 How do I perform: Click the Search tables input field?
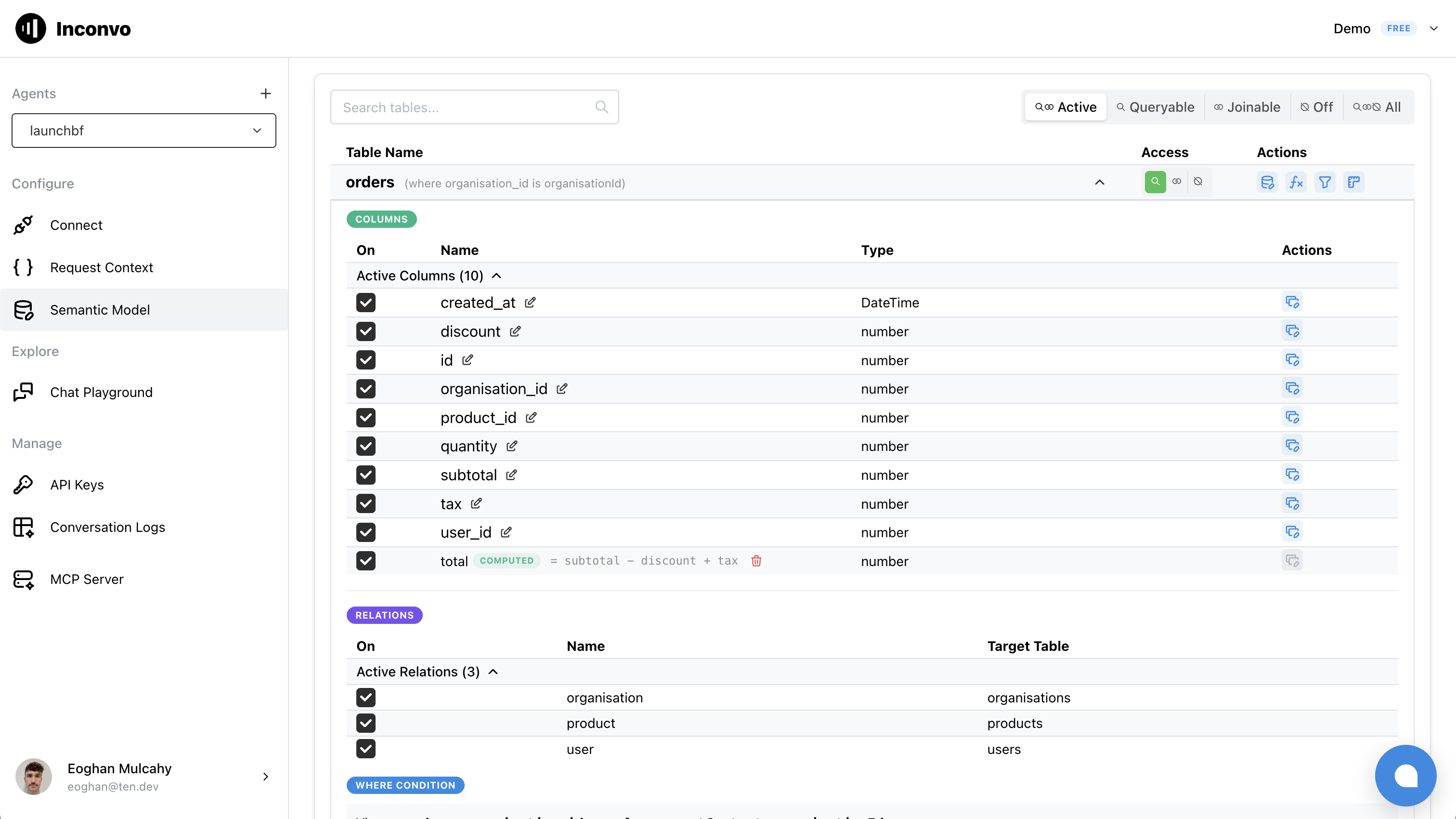466,107
